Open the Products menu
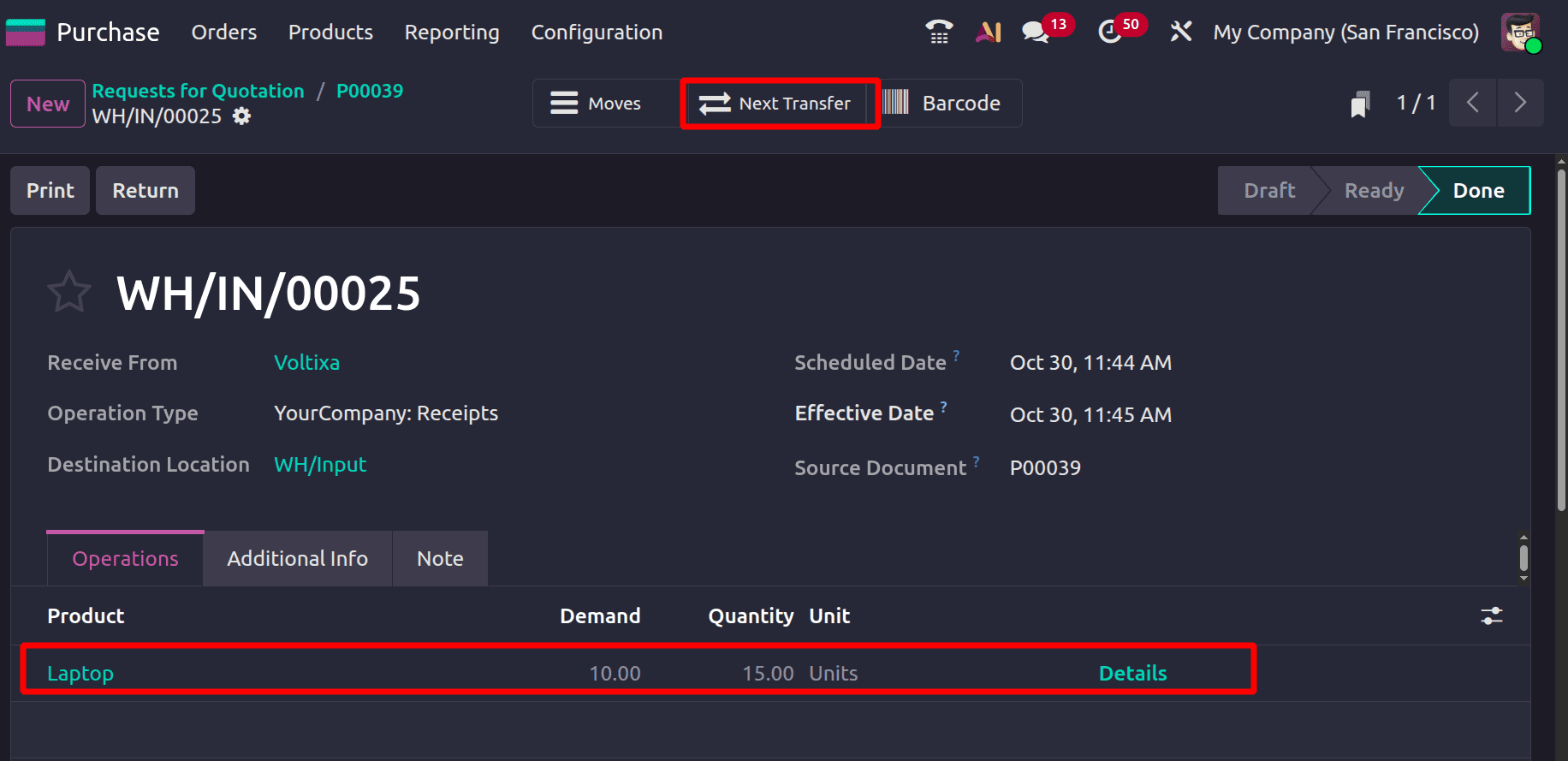Screen dimensions: 1568x761 (330, 32)
